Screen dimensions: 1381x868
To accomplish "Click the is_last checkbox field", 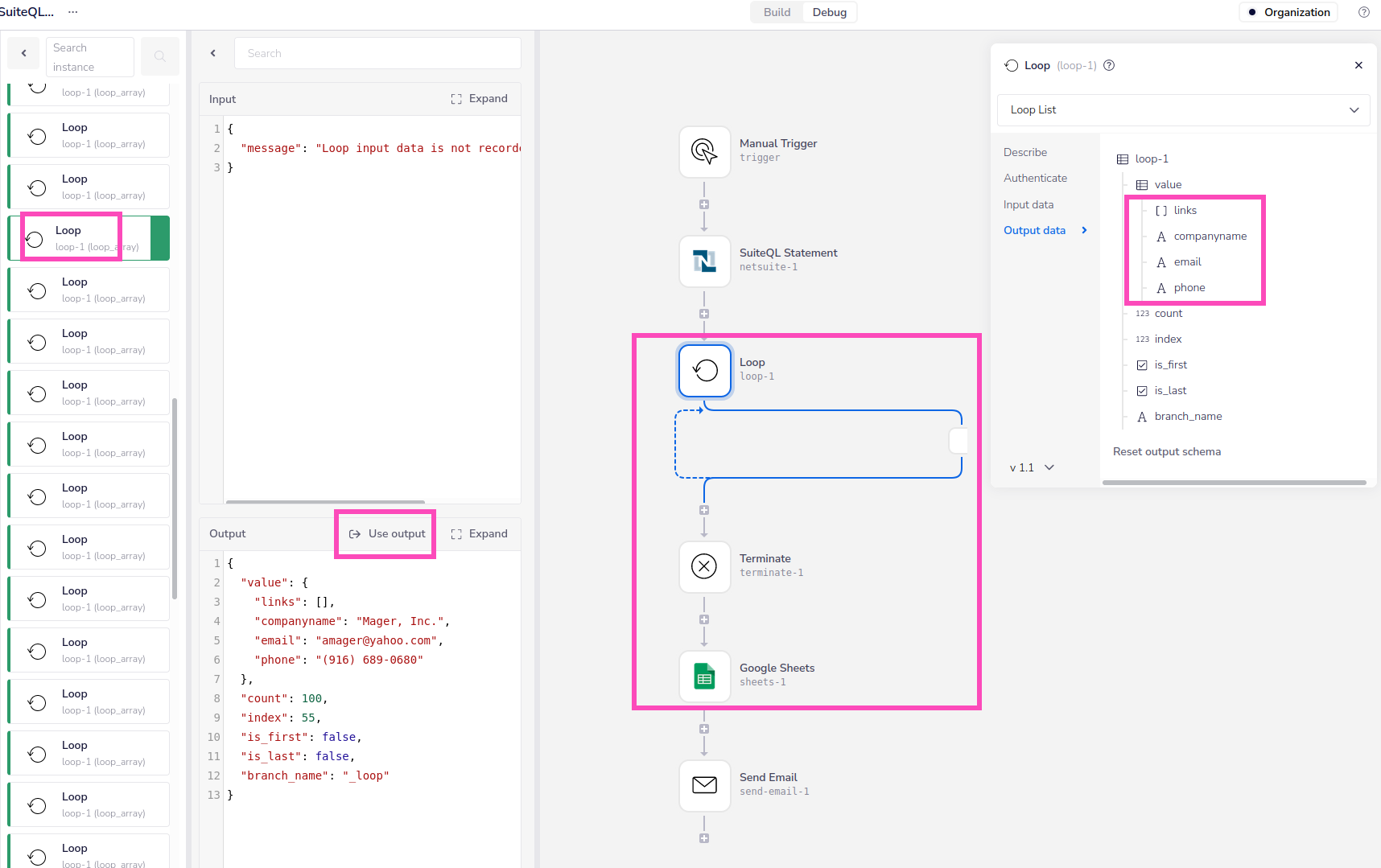I will (1142, 391).
